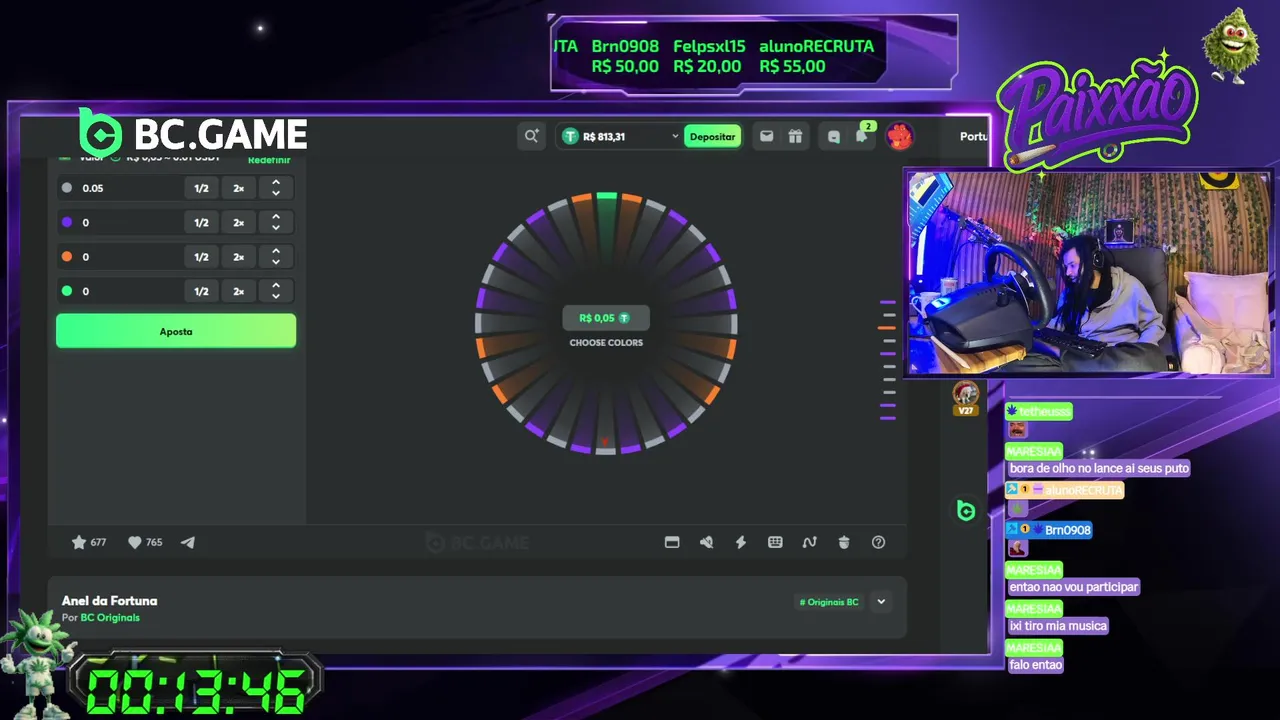This screenshot has width=1280, height=720.
Task: Open the mail envelope inbox icon
Action: pyautogui.click(x=766, y=136)
